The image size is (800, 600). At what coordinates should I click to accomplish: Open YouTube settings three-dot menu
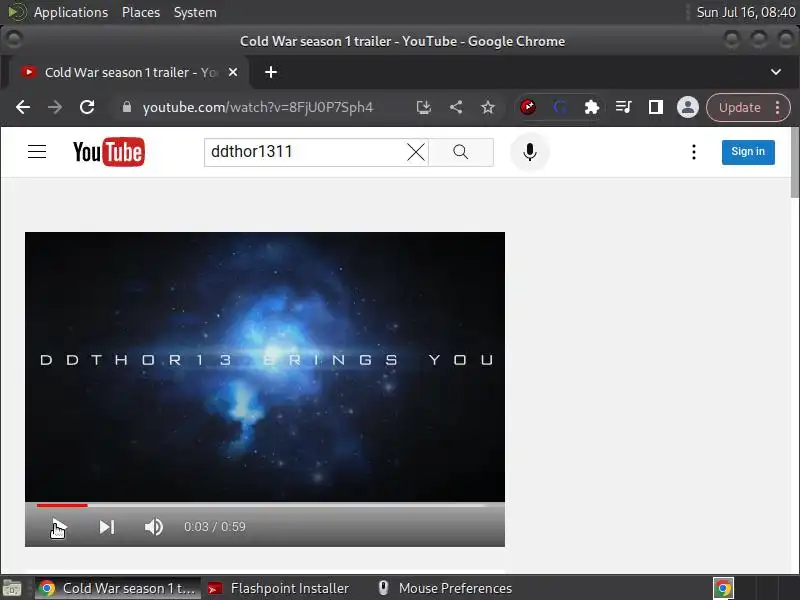click(x=693, y=152)
